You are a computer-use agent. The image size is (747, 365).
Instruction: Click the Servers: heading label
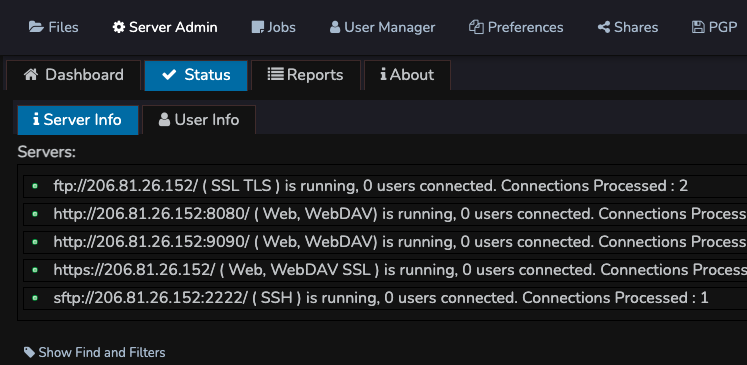tap(47, 152)
